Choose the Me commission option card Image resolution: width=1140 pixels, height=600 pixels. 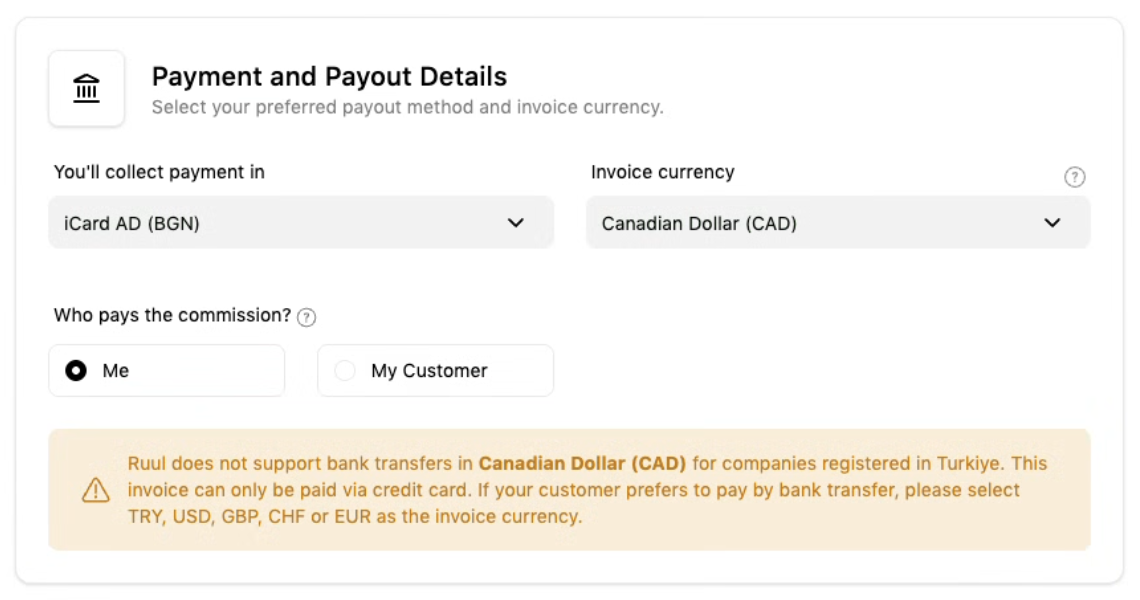click(x=166, y=371)
